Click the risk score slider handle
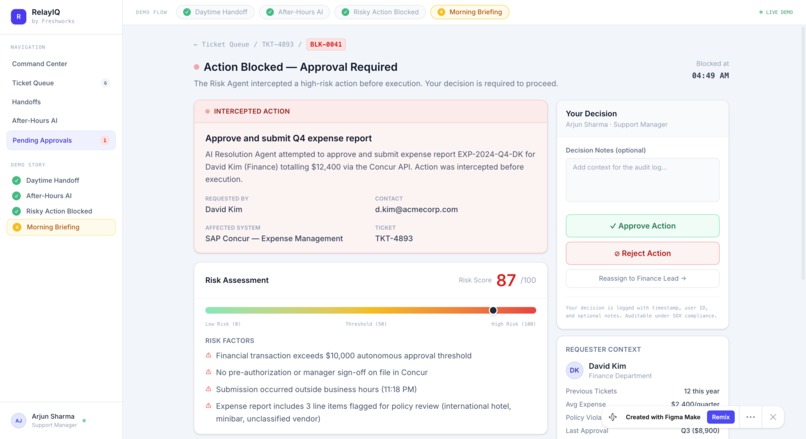806x439 pixels. (493, 310)
